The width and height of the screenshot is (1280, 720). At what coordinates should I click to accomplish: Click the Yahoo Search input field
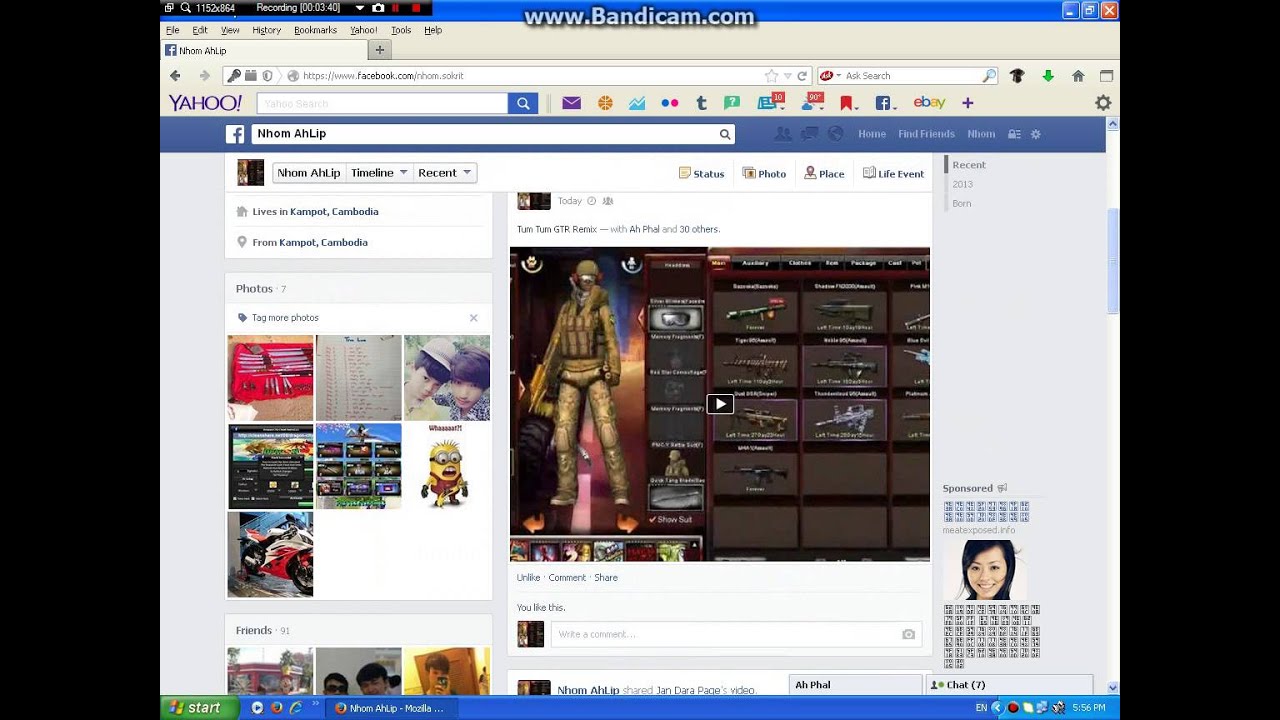[x=382, y=103]
